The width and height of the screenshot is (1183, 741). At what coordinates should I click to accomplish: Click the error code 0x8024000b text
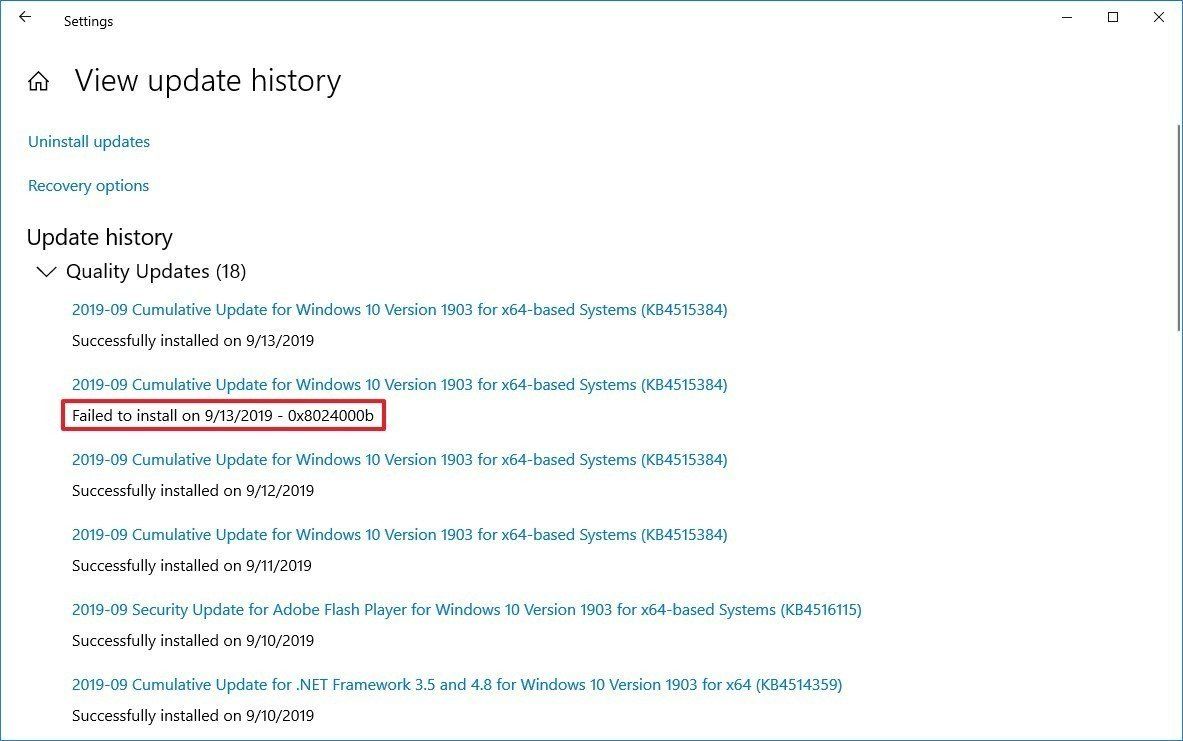(x=224, y=415)
